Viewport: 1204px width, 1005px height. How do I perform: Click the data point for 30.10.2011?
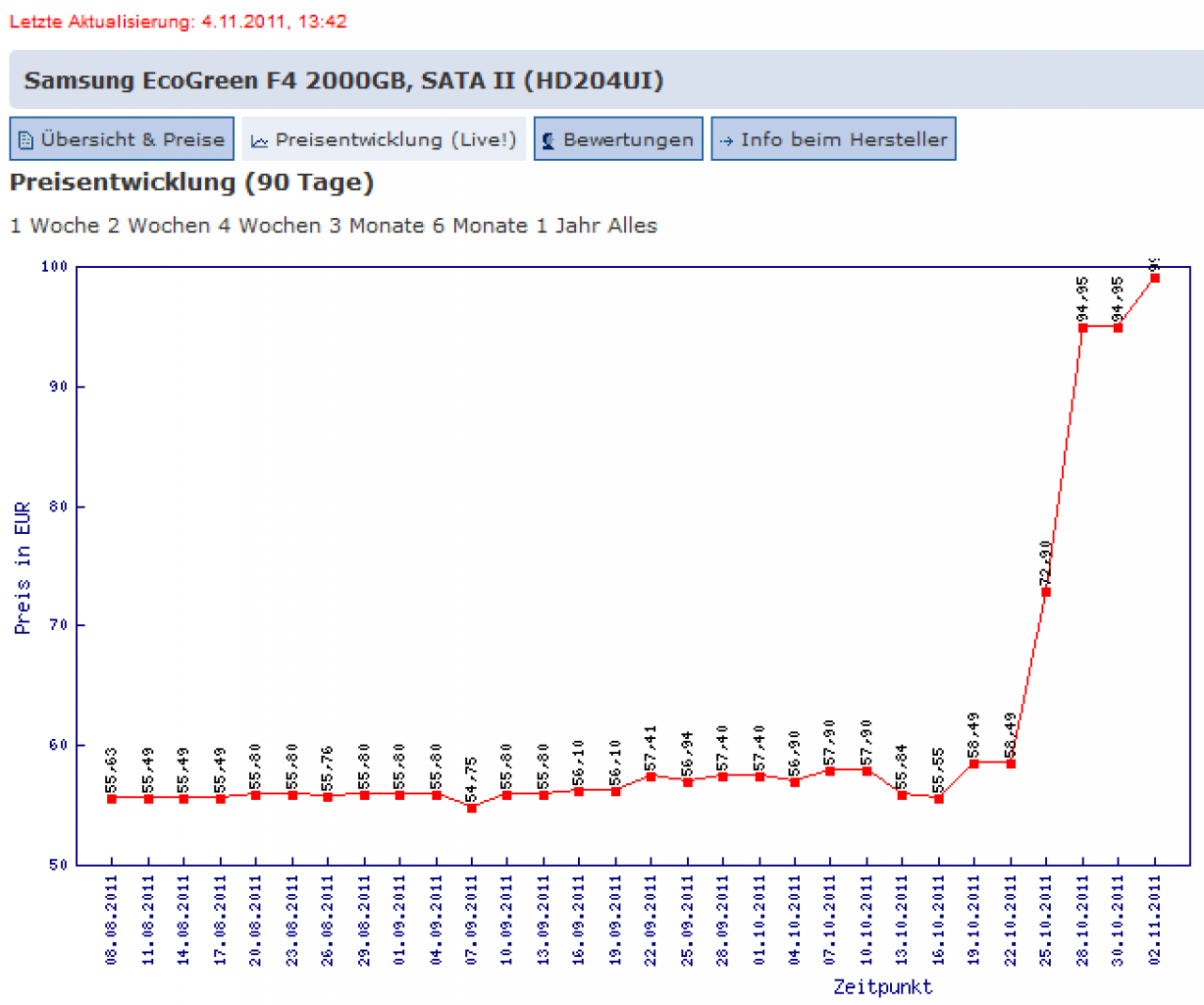click(1118, 328)
